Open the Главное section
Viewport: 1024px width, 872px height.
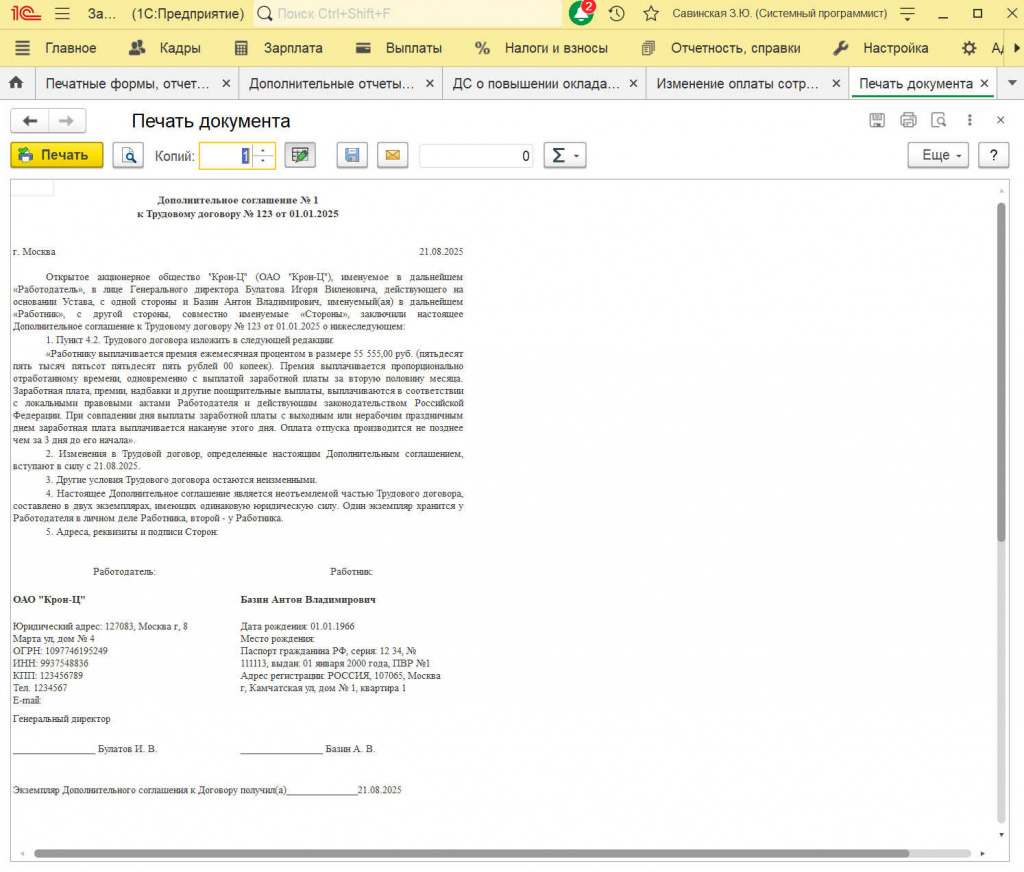[x=71, y=48]
